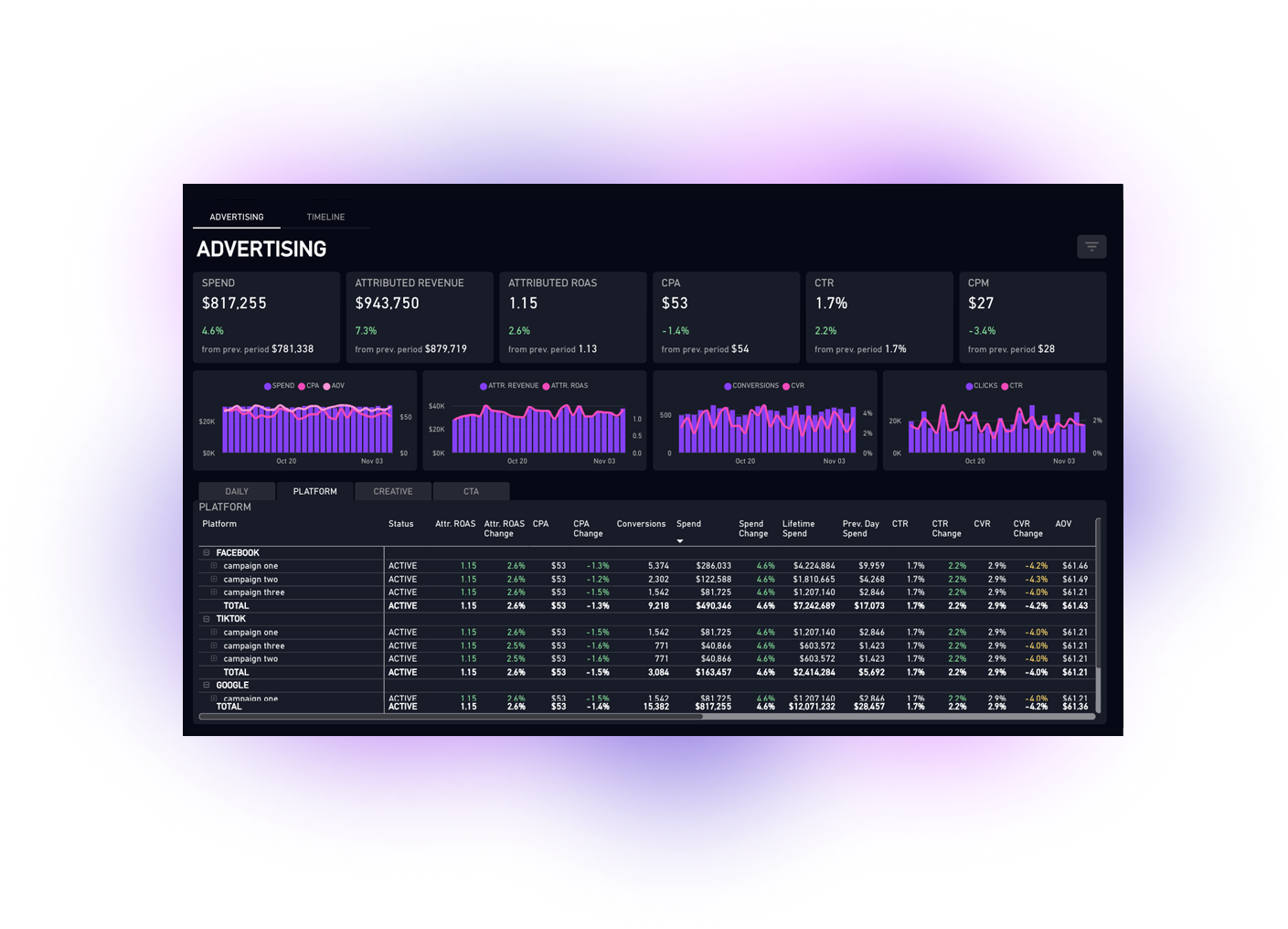Image resolution: width=1288 pixels, height=929 pixels.
Task: Collapse the FACEBOOK platform group
Action: [x=207, y=553]
